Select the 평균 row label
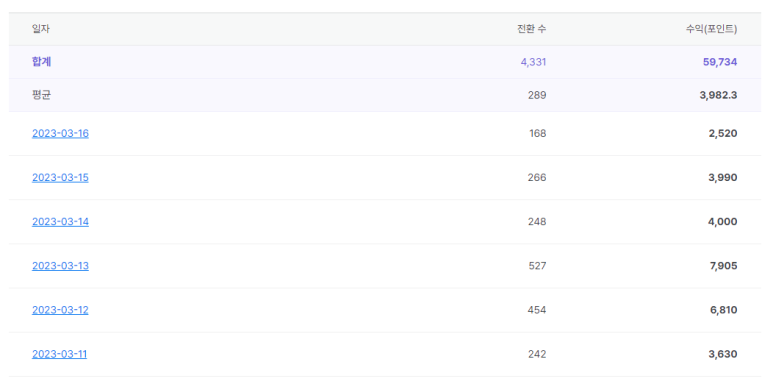 click(x=41, y=95)
